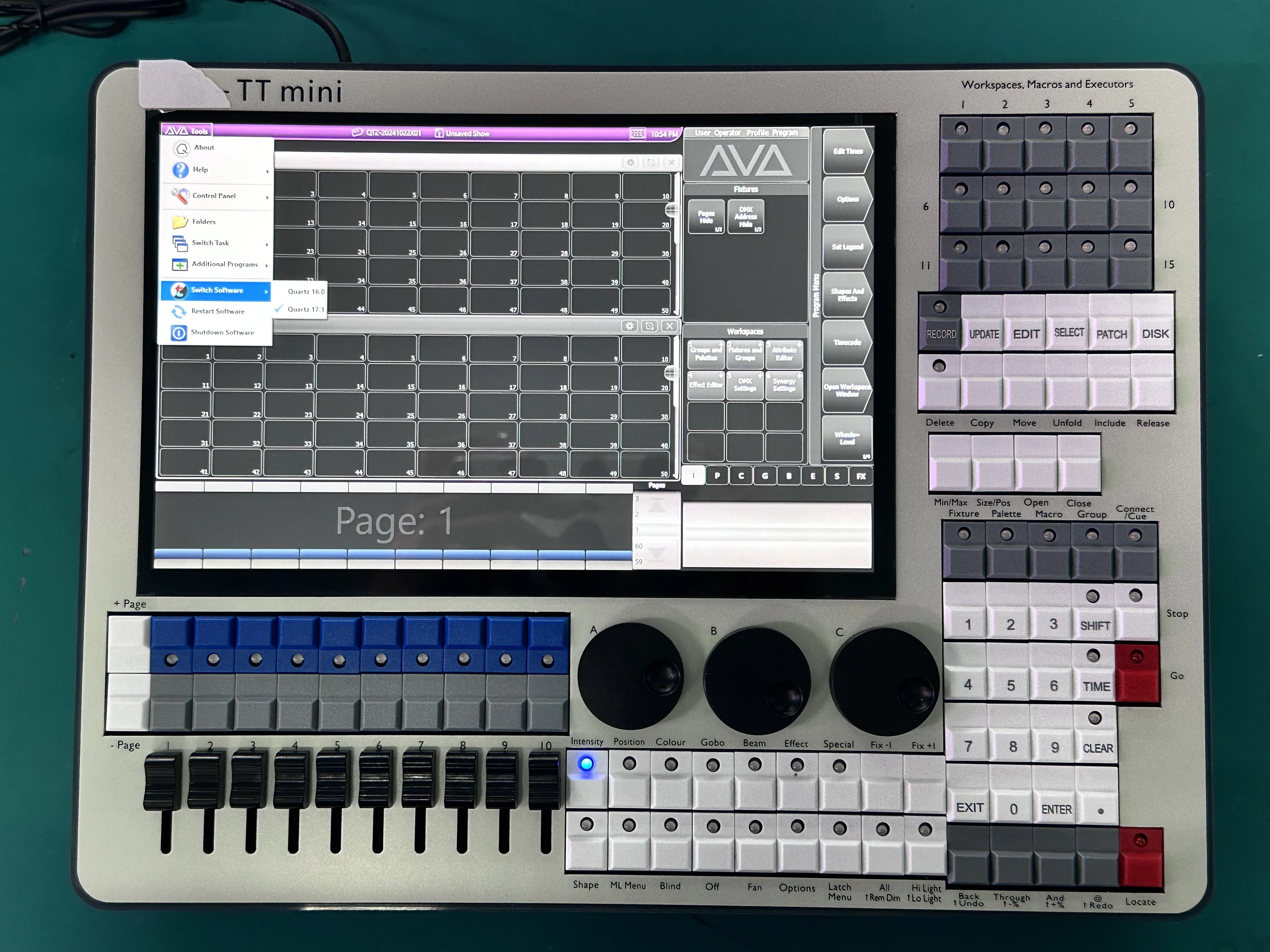Click the Restart Software icon
The image size is (1270, 952).
[179, 311]
